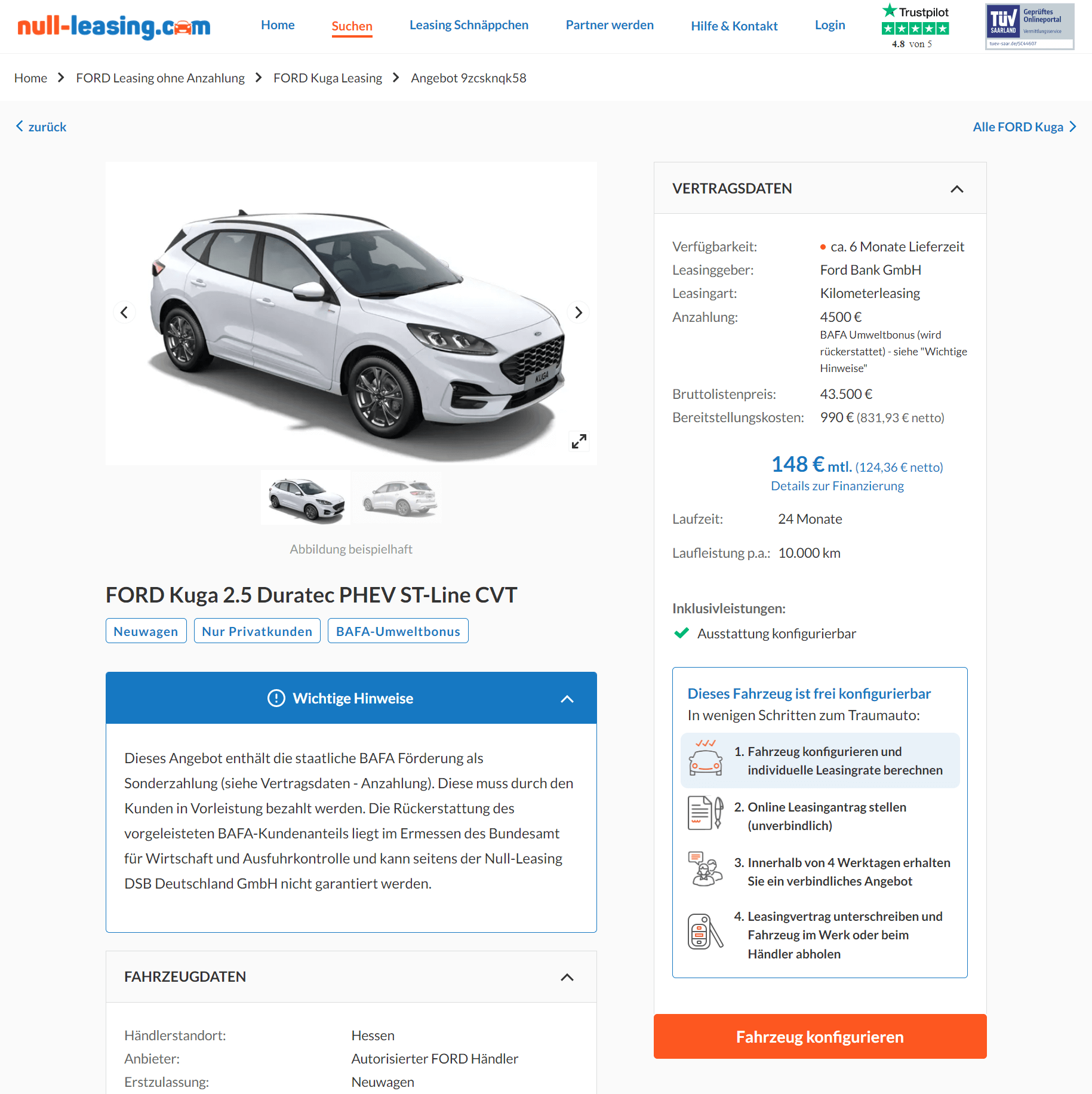This screenshot has width=1092, height=1094.
Task: Go to the Login page
Action: pyautogui.click(x=830, y=25)
